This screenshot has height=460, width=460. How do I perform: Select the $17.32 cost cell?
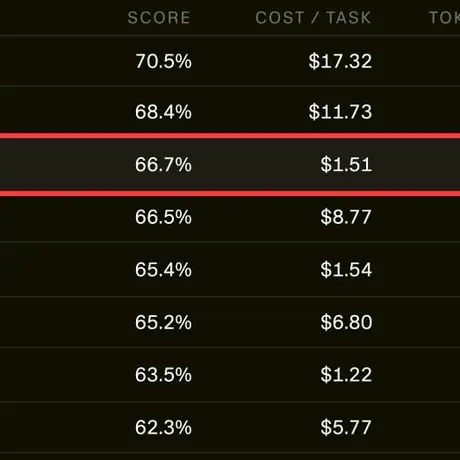pyautogui.click(x=340, y=61)
